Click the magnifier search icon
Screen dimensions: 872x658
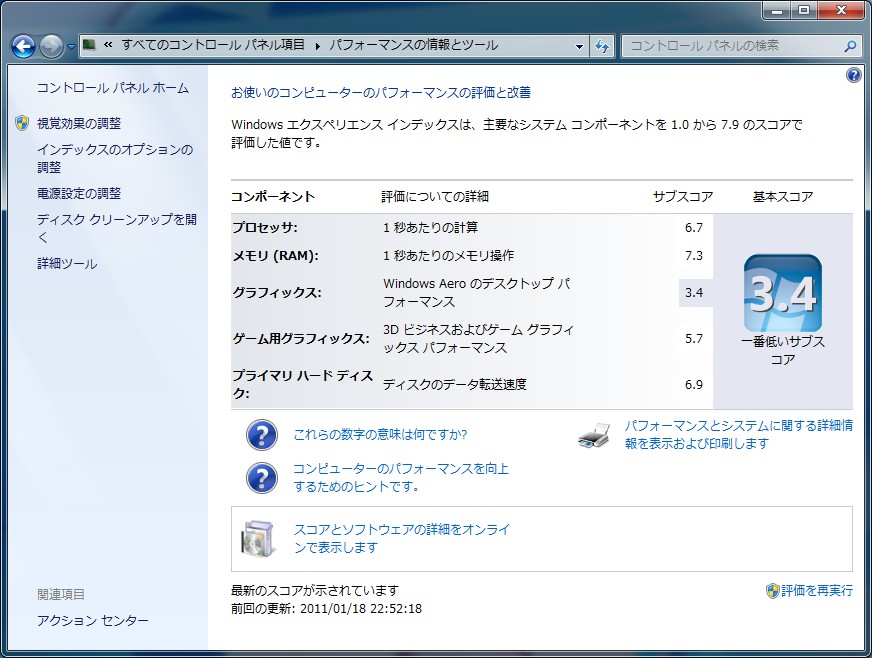(850, 46)
